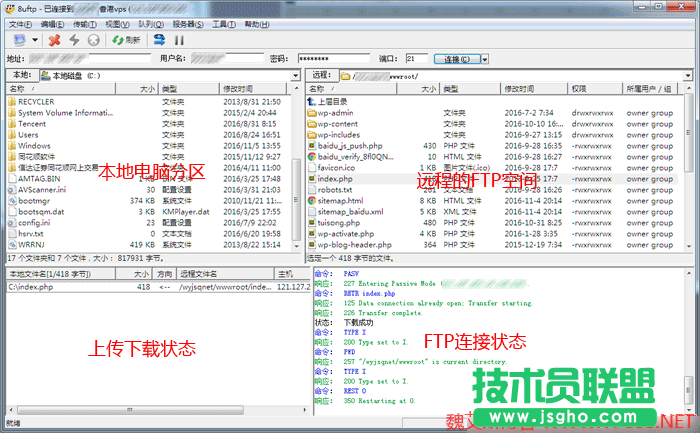This screenshot has width=700, height=433.
Task: Open the 传输(T) menu
Action: [85, 24]
